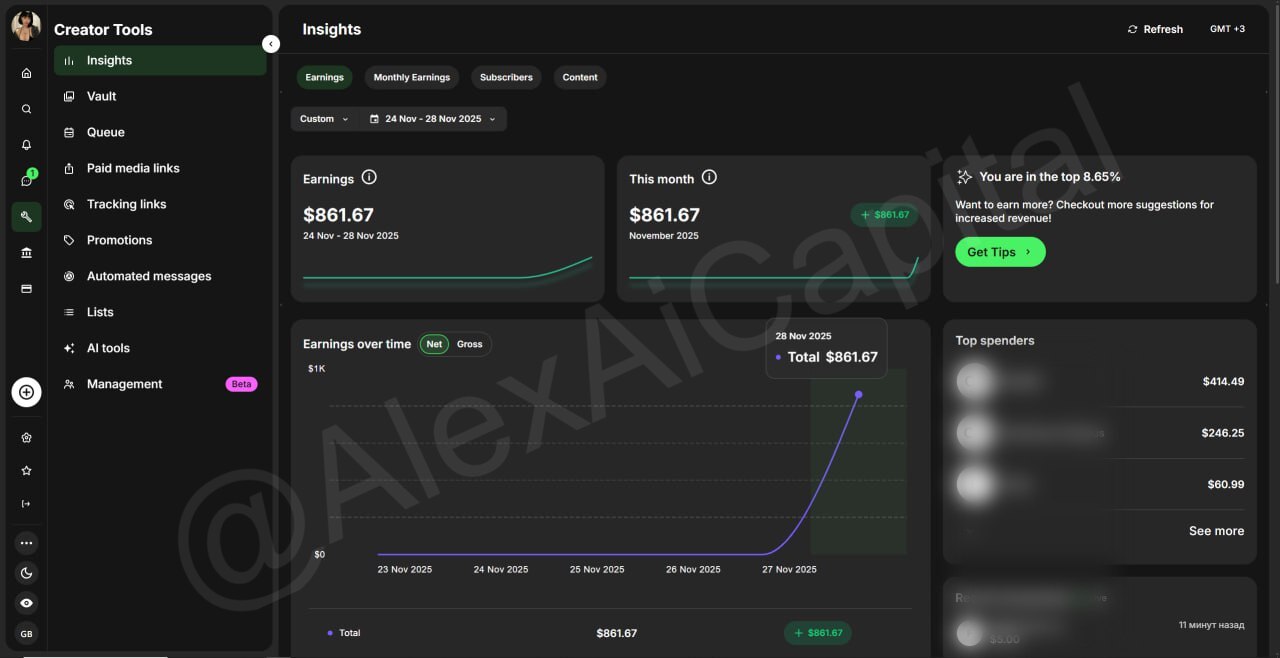The height and width of the screenshot is (658, 1280).
Task: Click the info icon beside Earnings
Action: click(x=369, y=178)
